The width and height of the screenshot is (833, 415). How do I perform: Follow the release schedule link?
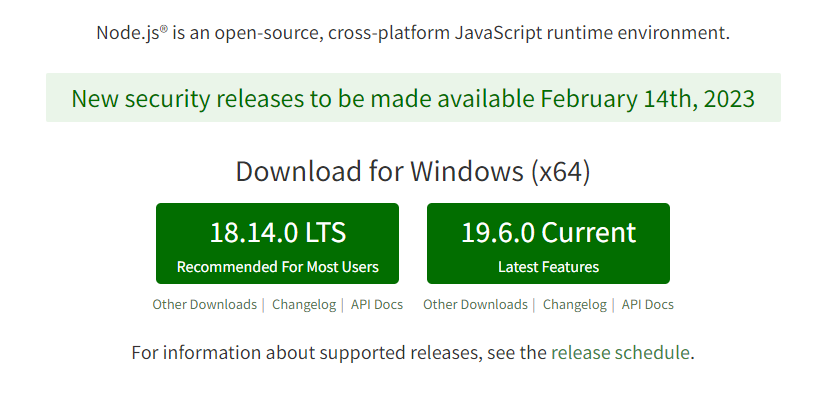pos(620,352)
